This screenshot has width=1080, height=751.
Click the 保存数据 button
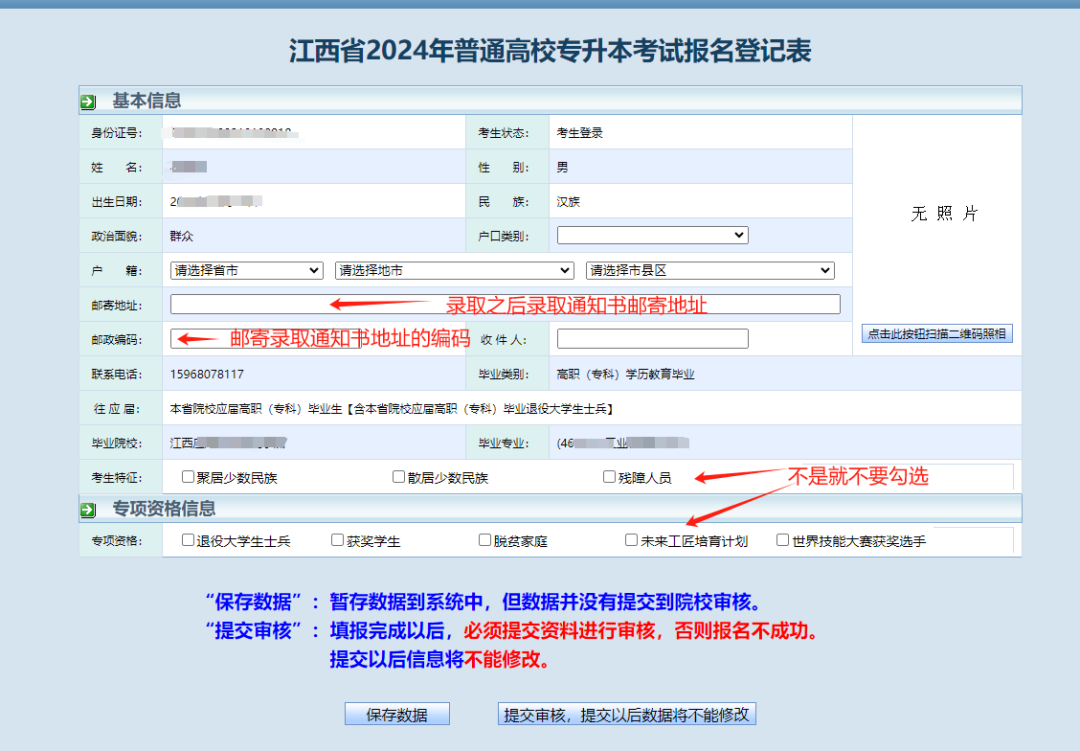[397, 714]
